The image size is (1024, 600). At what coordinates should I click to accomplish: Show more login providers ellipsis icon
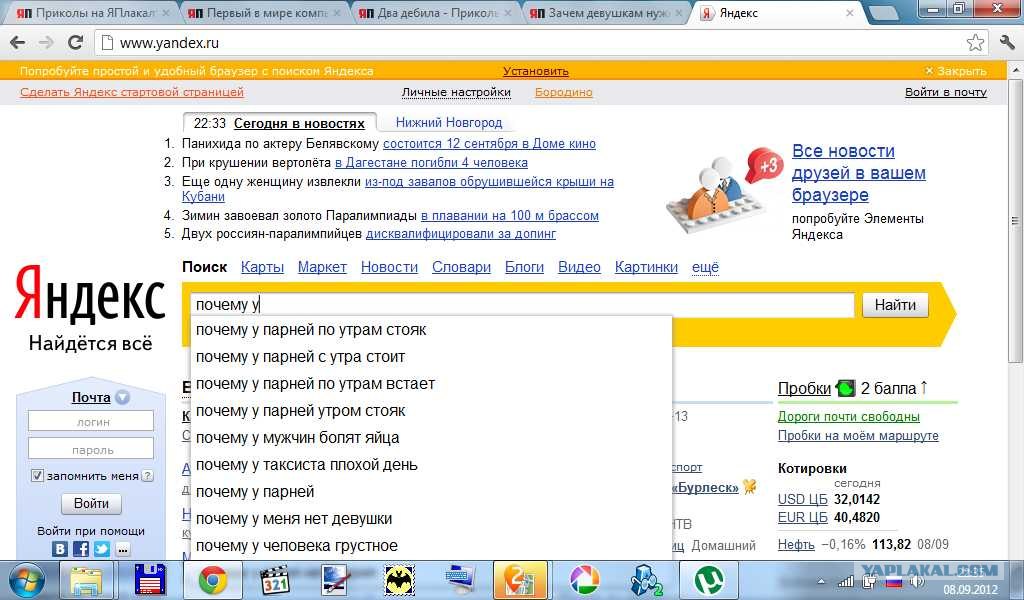pyautogui.click(x=123, y=550)
